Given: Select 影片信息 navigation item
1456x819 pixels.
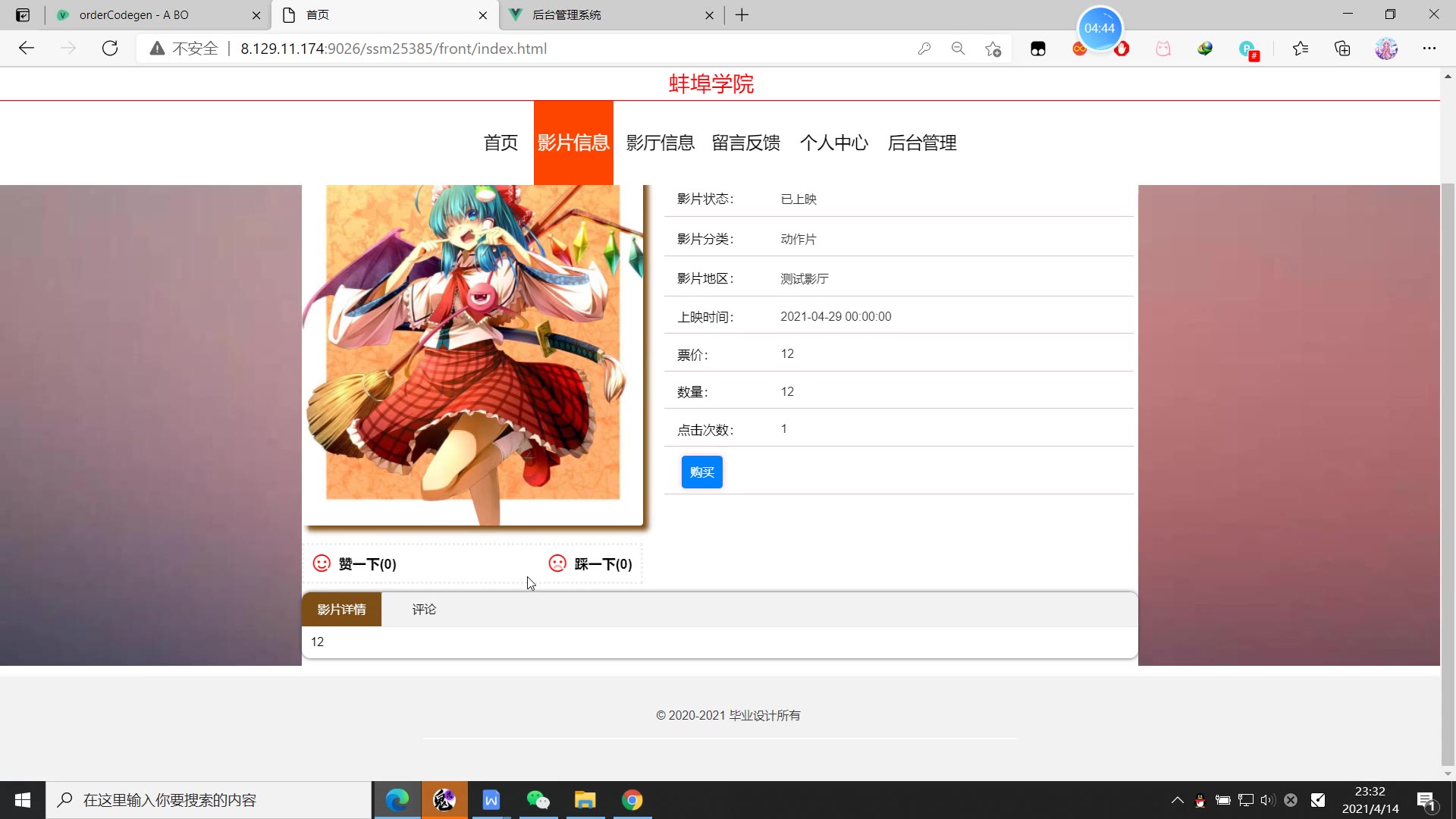Looking at the screenshot, I should click(573, 143).
